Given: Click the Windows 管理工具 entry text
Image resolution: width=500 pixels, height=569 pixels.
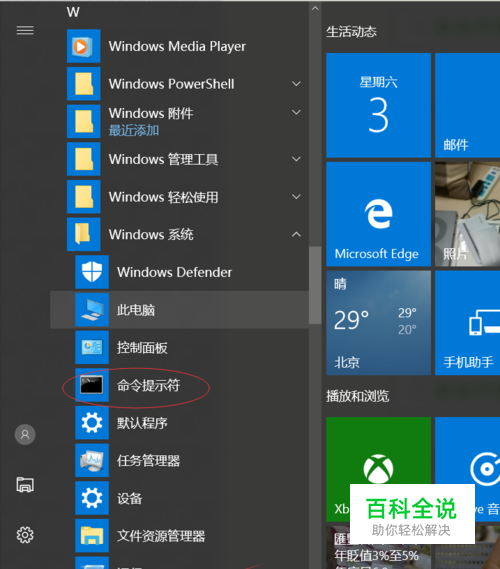Looking at the screenshot, I should [163, 159].
